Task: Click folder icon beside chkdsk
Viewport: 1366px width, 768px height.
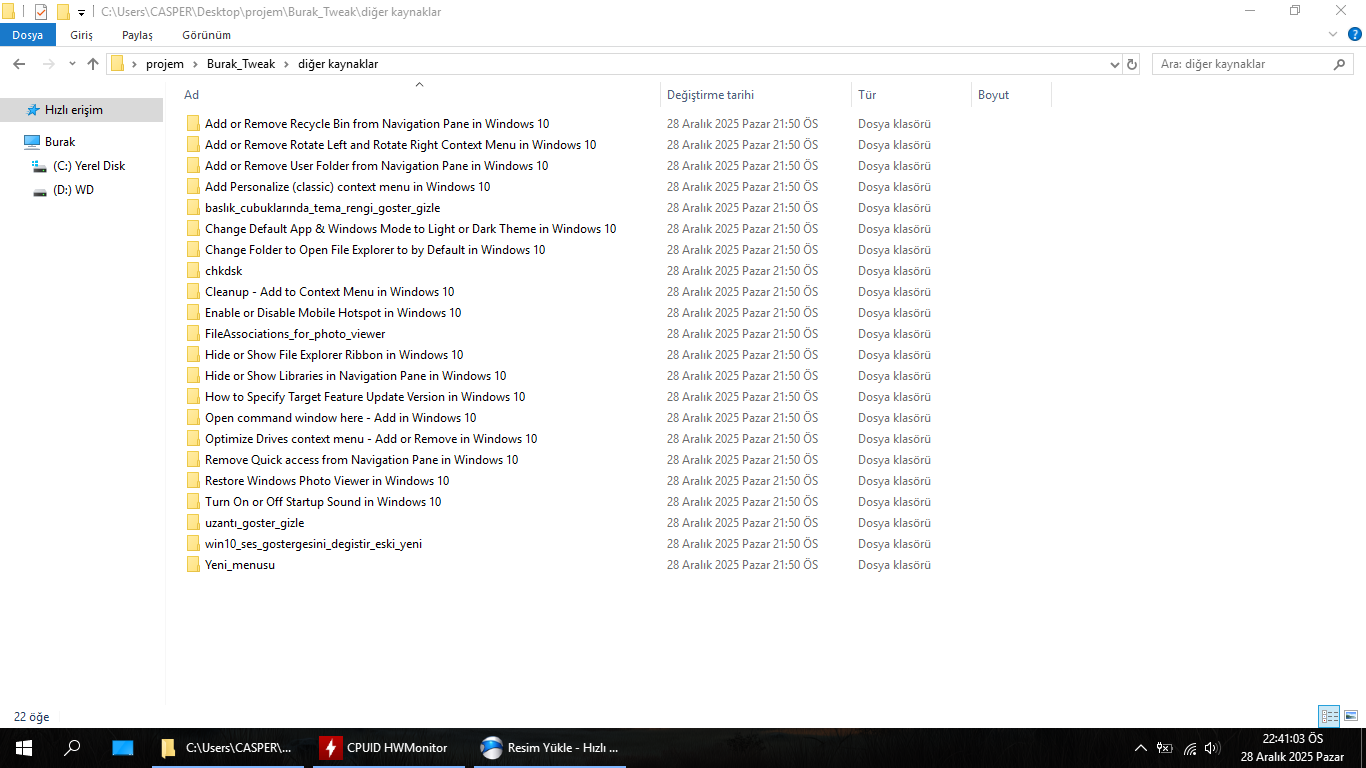Action: pyautogui.click(x=193, y=271)
